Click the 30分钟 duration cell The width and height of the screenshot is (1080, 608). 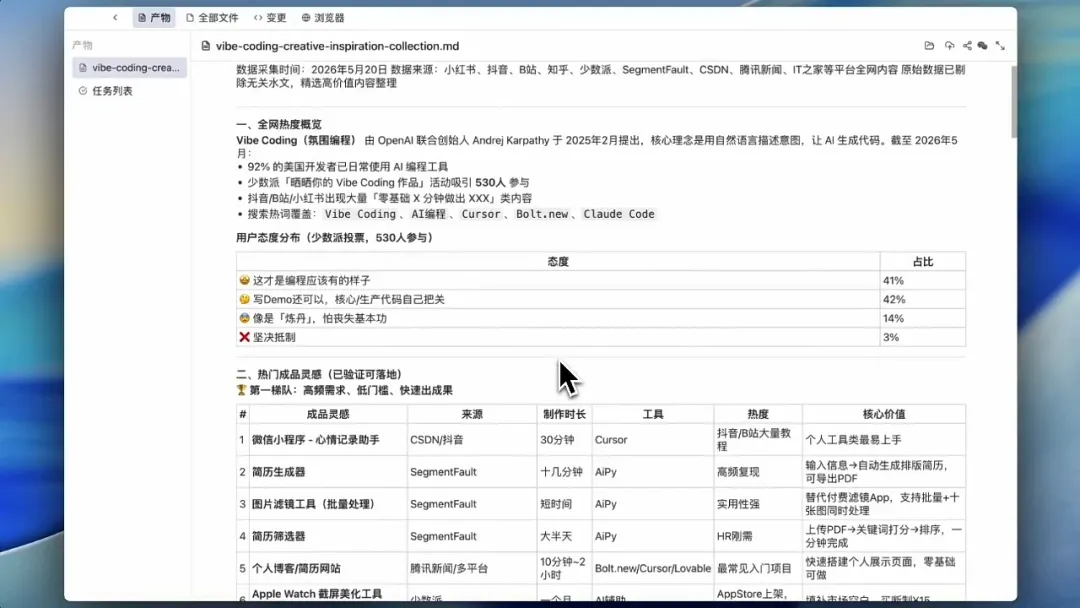[x=564, y=439]
